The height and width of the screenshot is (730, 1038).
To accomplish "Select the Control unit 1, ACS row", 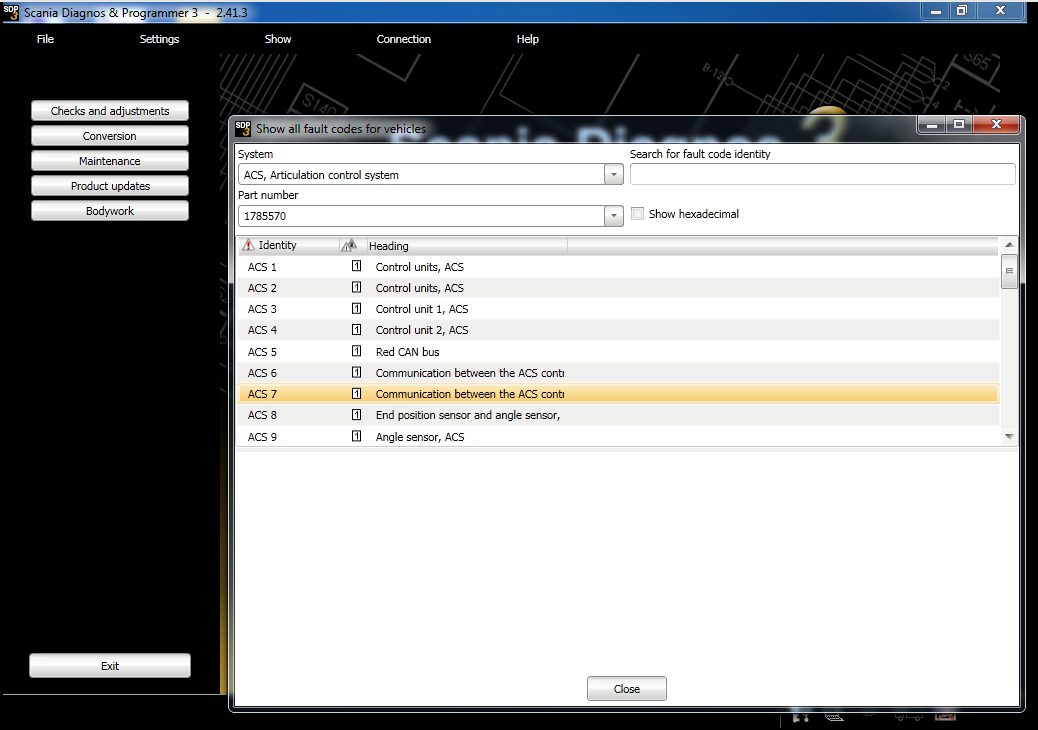I will tap(618, 309).
